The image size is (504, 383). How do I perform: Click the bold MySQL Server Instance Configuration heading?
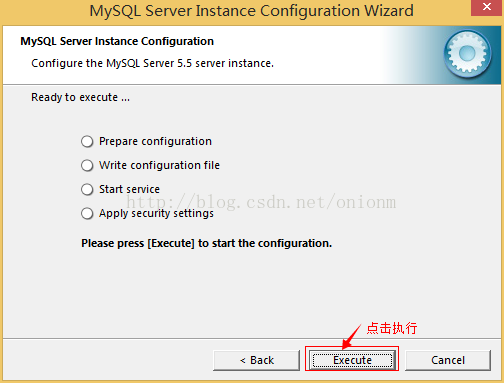[x=117, y=41]
